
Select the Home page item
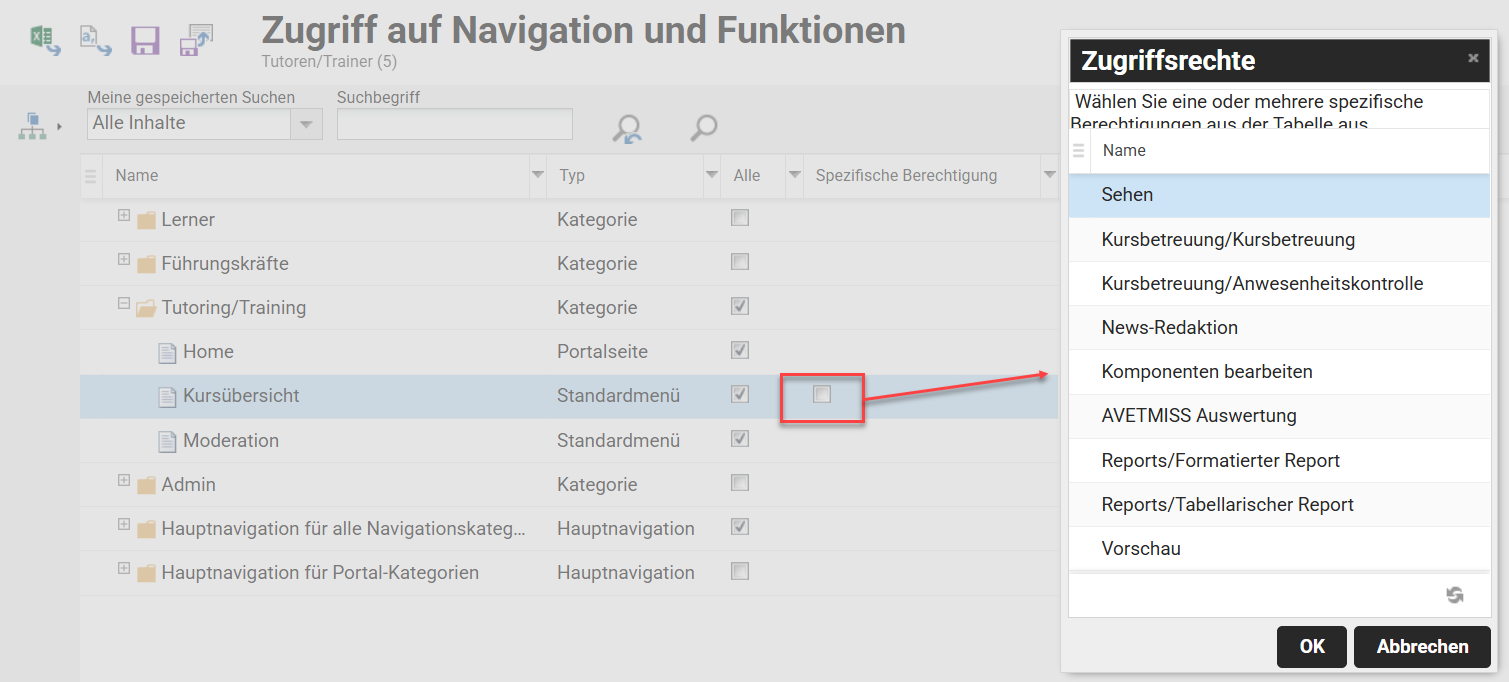[x=208, y=352]
